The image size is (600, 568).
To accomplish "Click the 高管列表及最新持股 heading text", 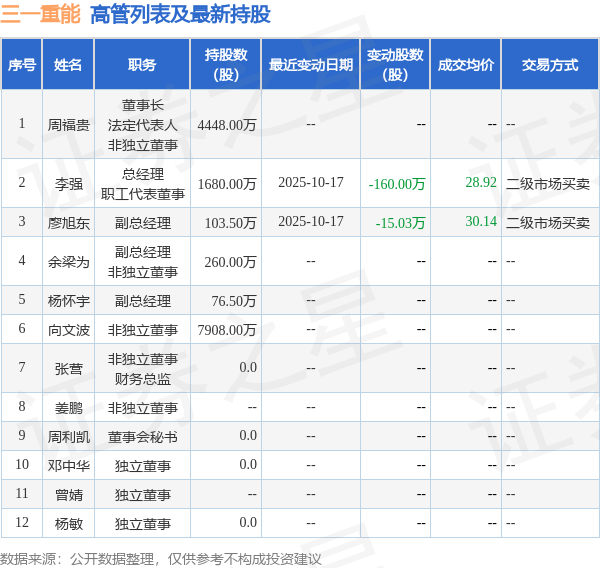I will pyautogui.click(x=180, y=14).
